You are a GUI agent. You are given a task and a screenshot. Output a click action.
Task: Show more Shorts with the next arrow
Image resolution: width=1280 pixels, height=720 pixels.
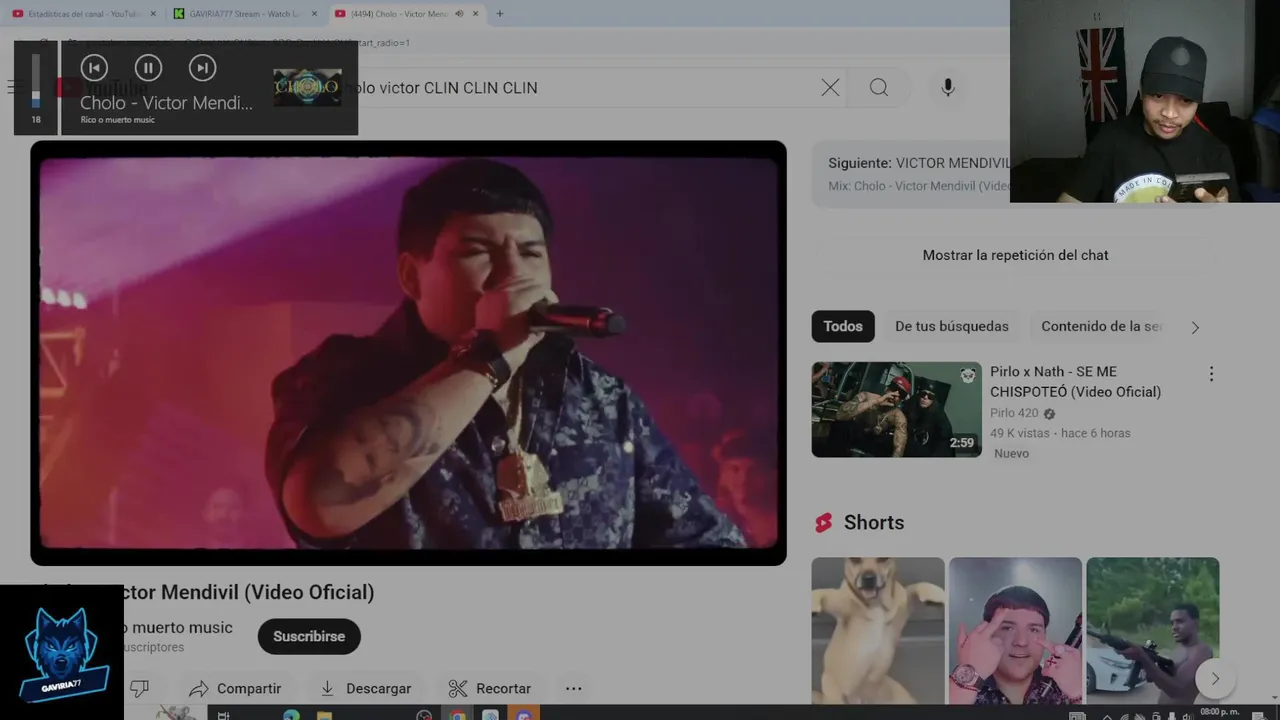tap(1215, 678)
